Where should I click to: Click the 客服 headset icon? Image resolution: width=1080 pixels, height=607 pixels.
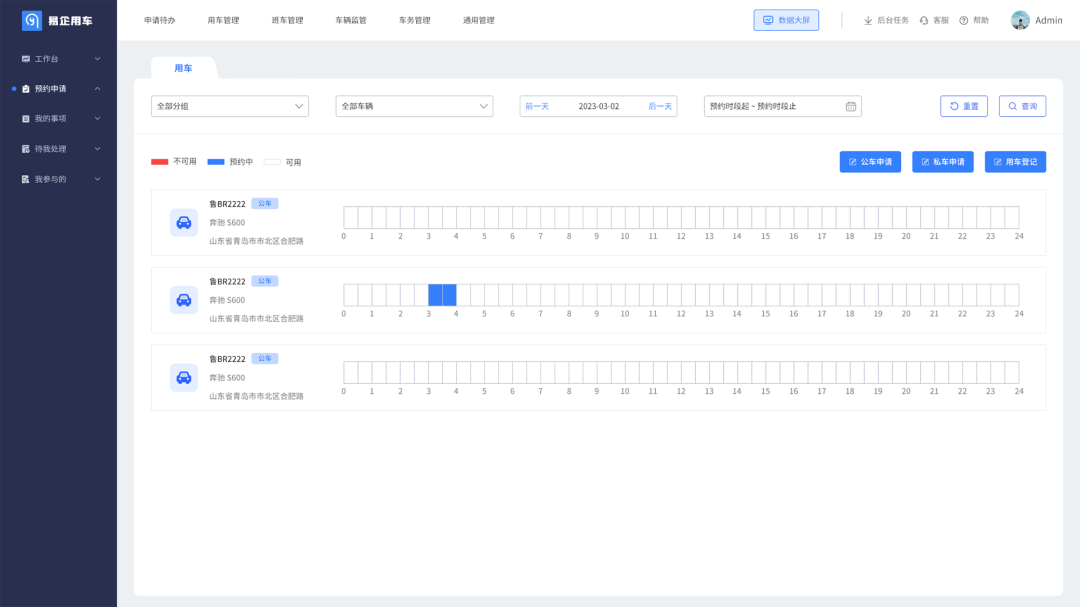tap(924, 20)
